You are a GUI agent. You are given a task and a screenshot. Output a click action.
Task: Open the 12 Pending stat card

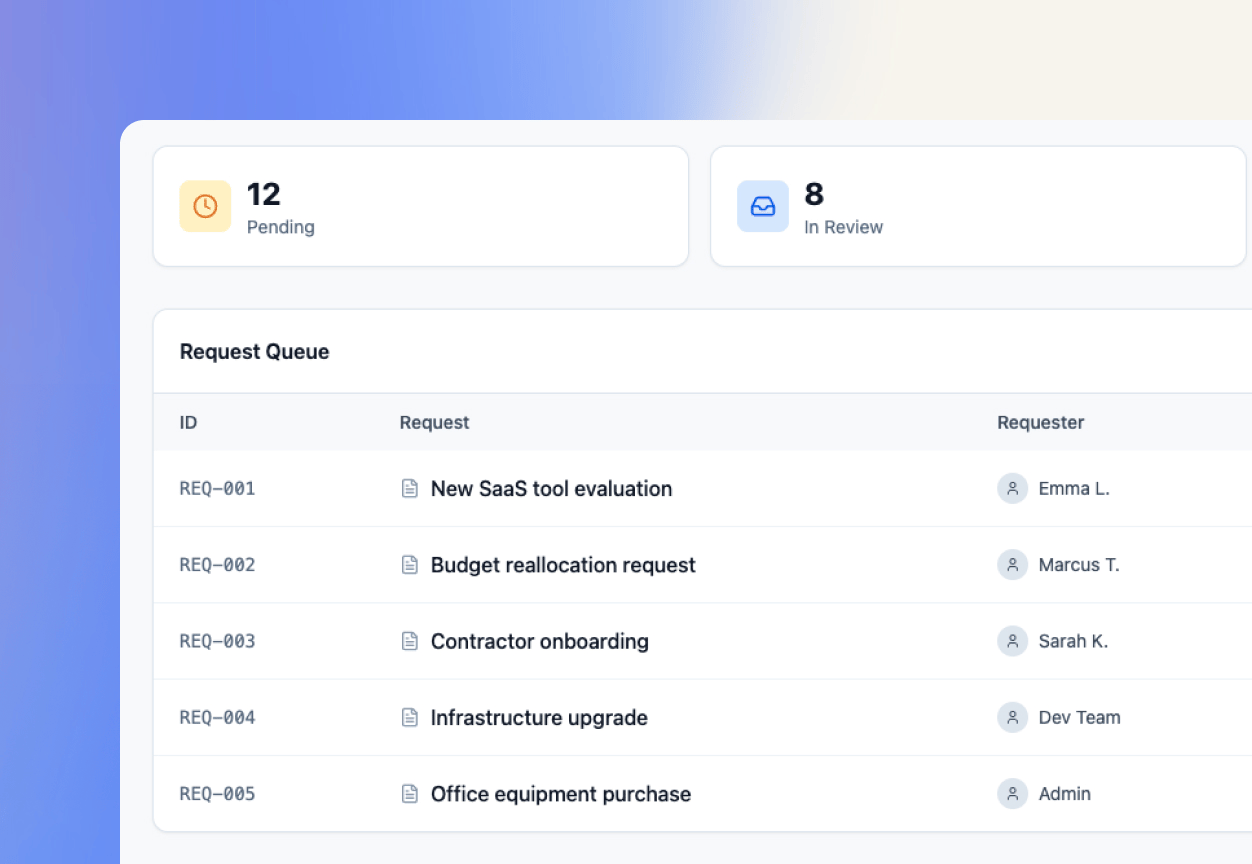click(x=420, y=206)
